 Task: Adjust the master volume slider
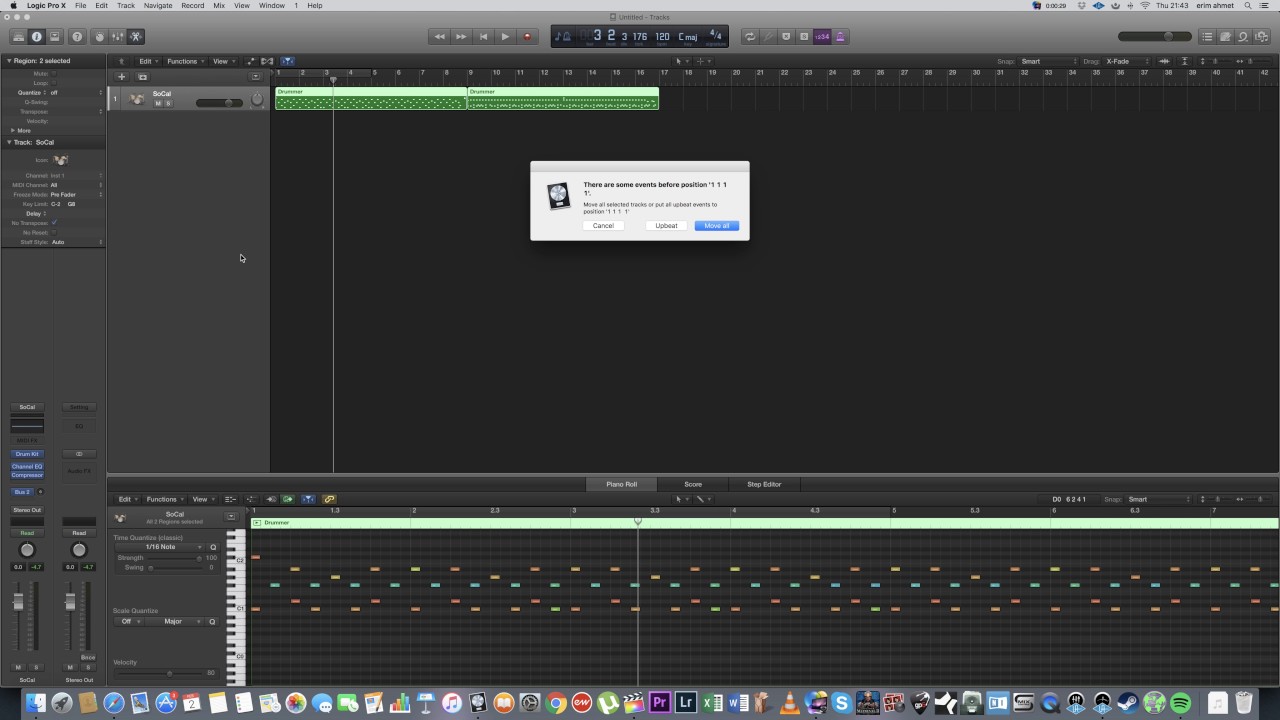point(1154,37)
